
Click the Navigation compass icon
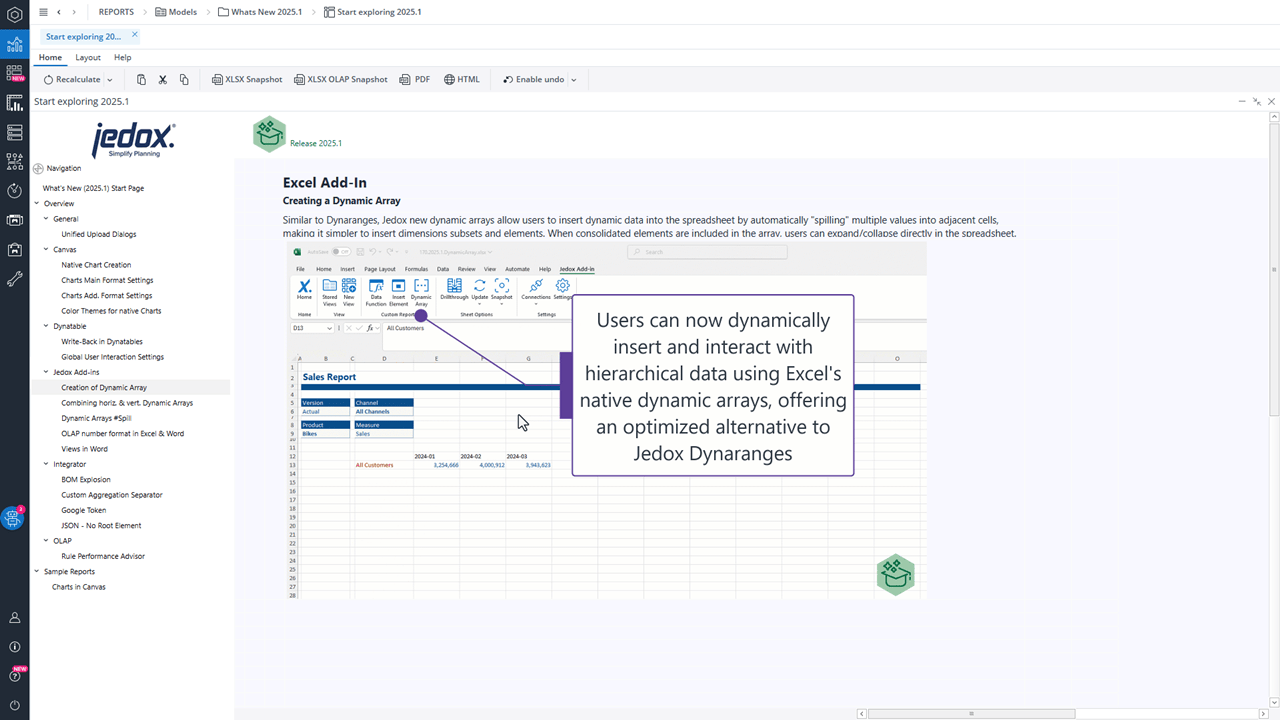pyautogui.click(x=38, y=168)
